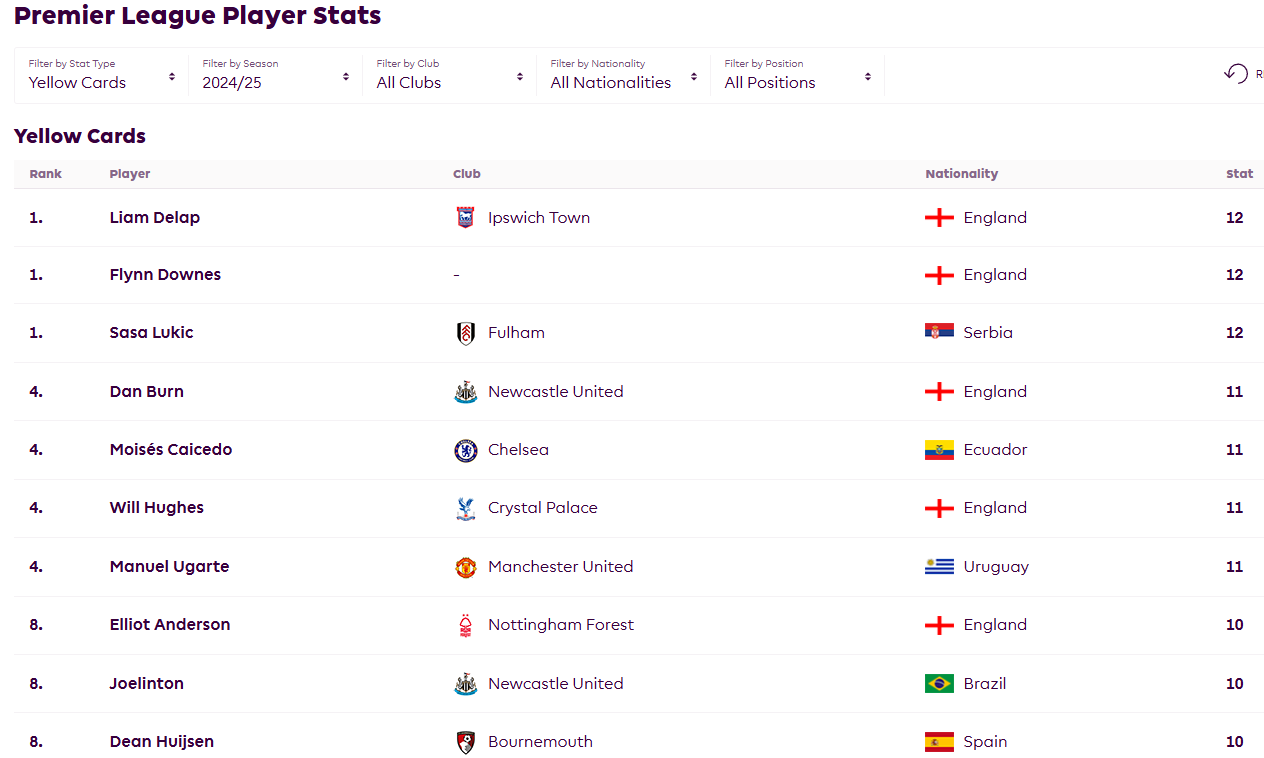This screenshot has width=1264, height=758.
Task: Click the Newcastle United link for Dan Burn
Action: (556, 392)
